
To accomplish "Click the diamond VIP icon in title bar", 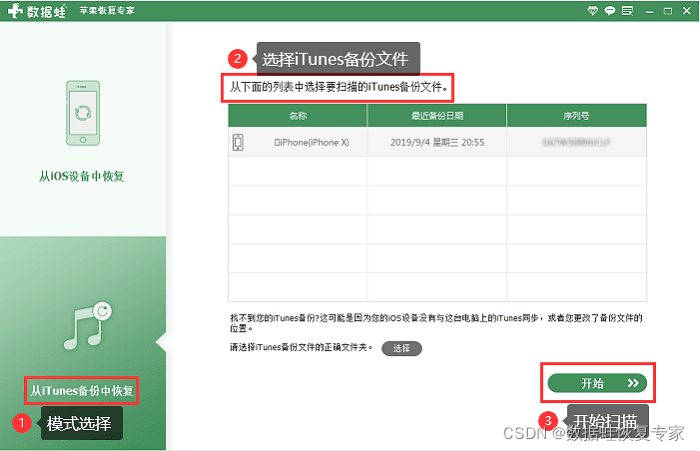I will pos(592,11).
